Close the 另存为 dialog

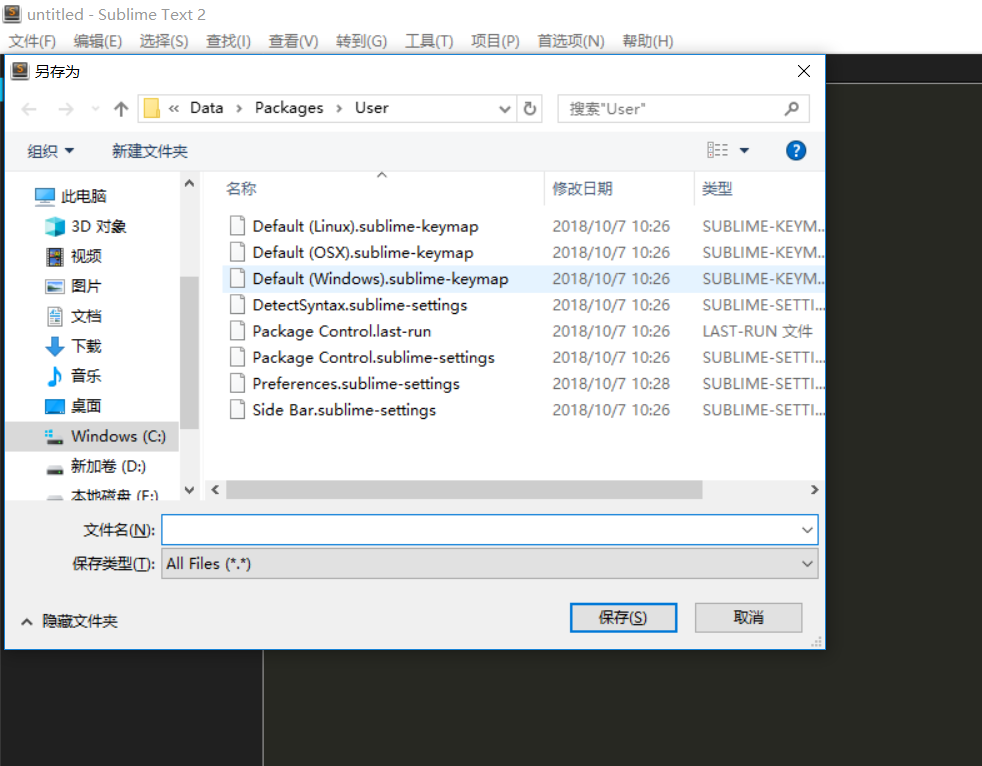coord(804,71)
